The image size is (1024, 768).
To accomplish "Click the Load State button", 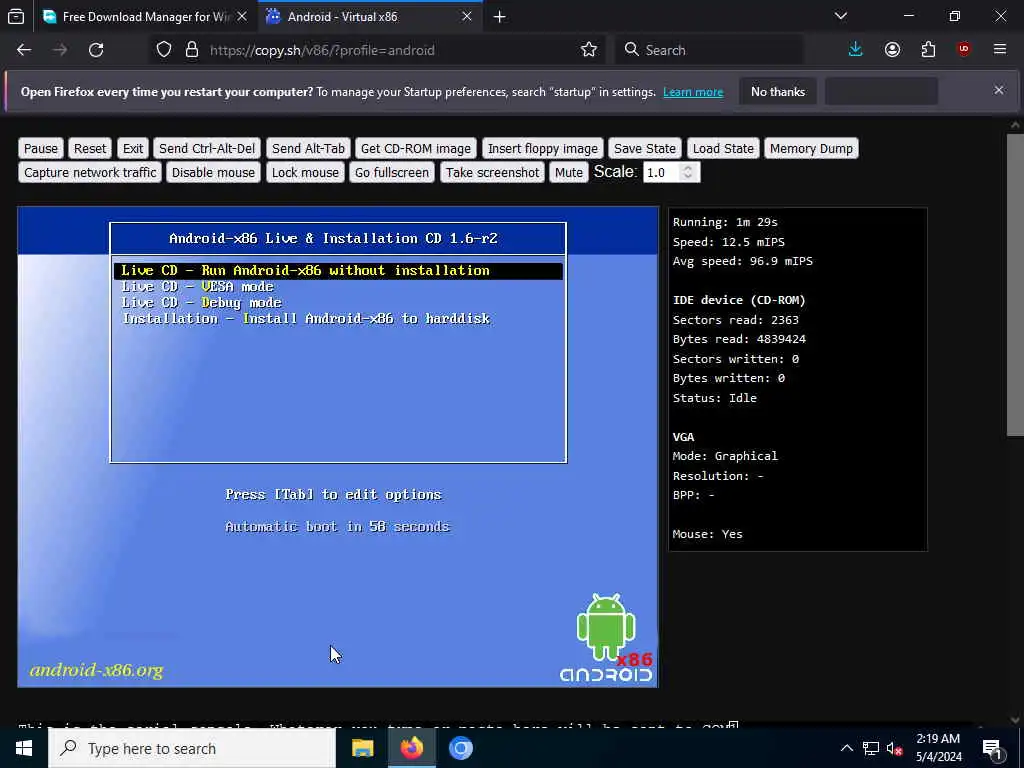I will [723, 148].
